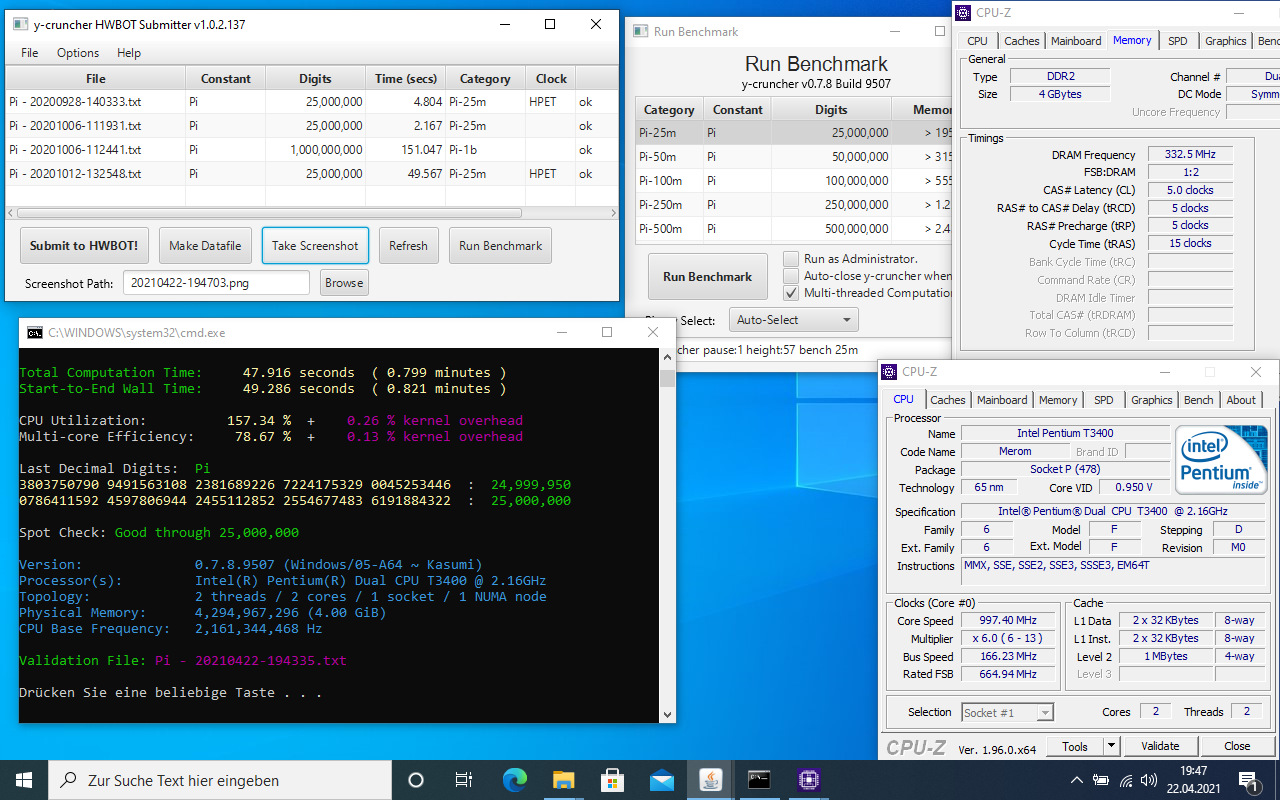Open the Windows Start menu
1280x800 pixels.
click(24, 780)
